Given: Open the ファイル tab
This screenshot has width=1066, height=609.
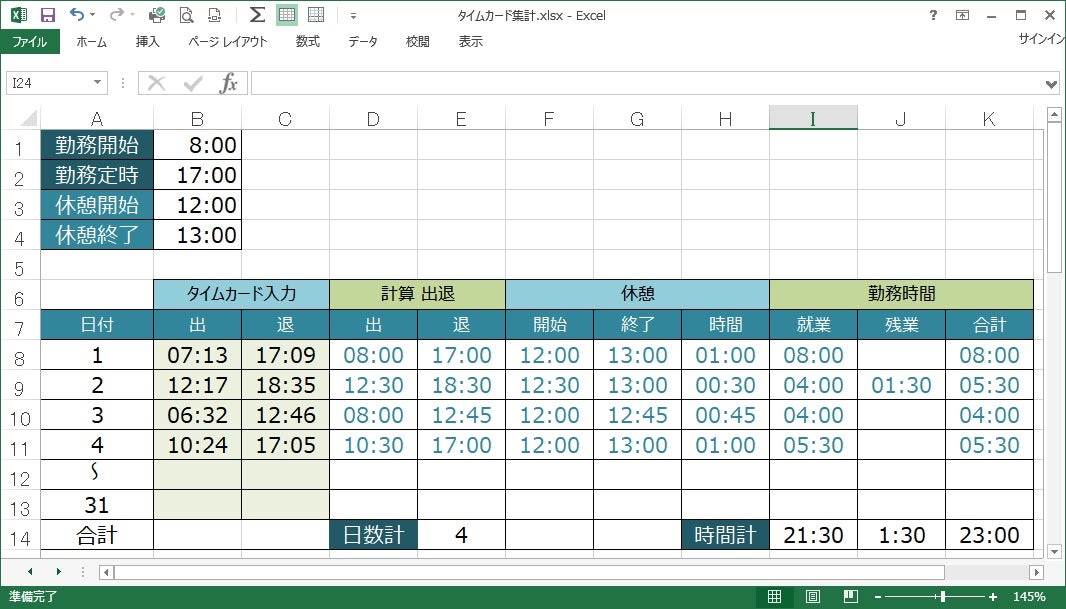Looking at the screenshot, I should (29, 42).
